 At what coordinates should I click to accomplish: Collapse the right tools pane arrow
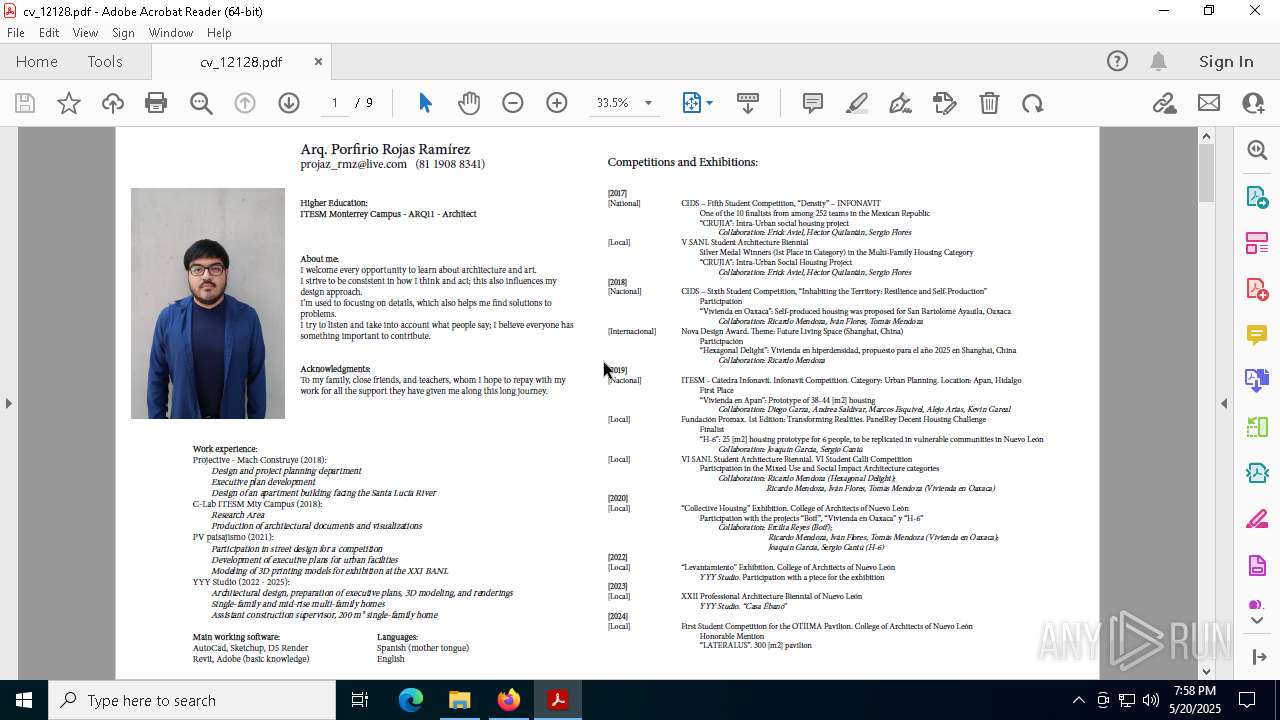[x=1224, y=403]
